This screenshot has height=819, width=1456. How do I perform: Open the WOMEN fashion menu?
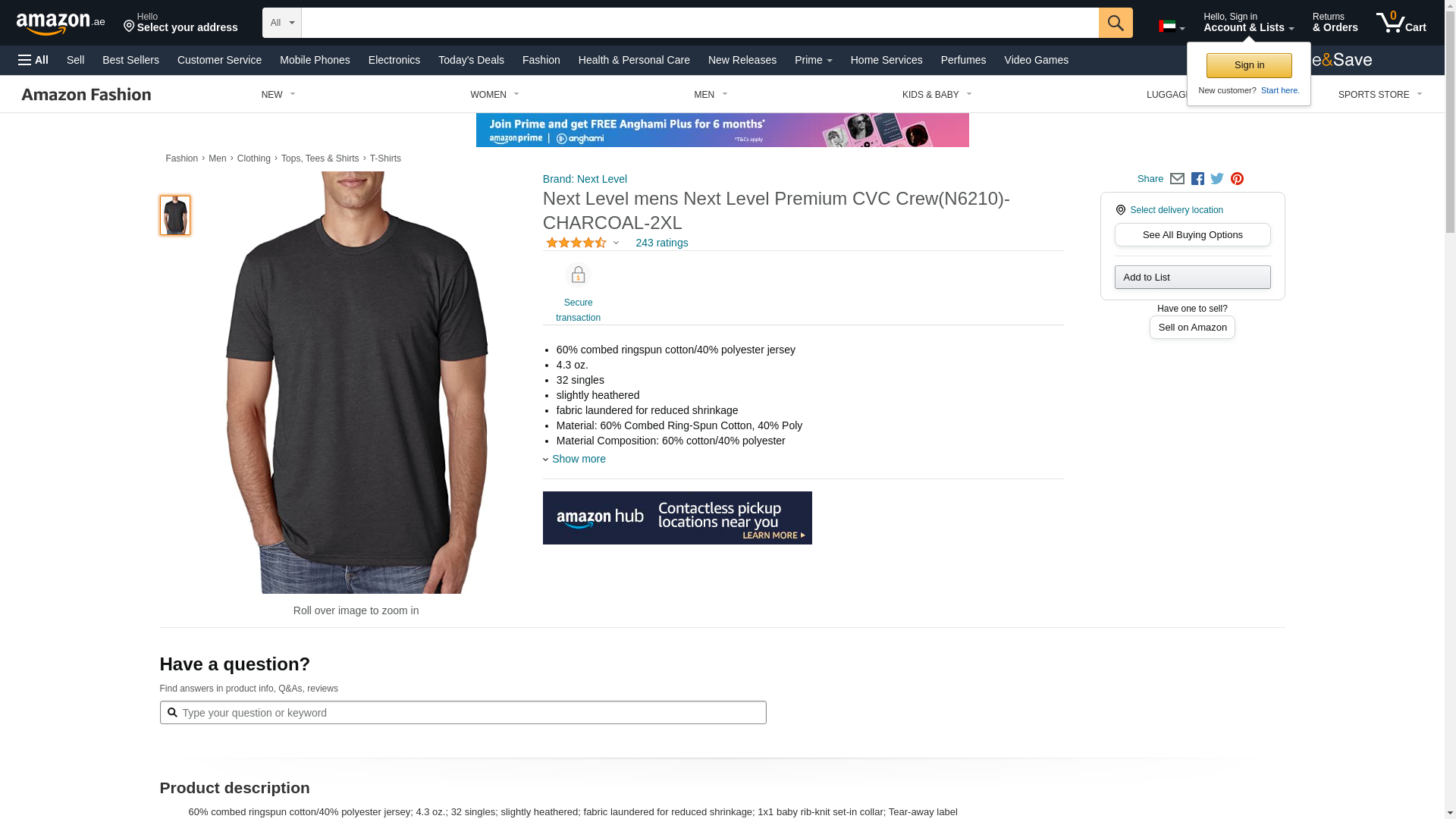(x=494, y=95)
